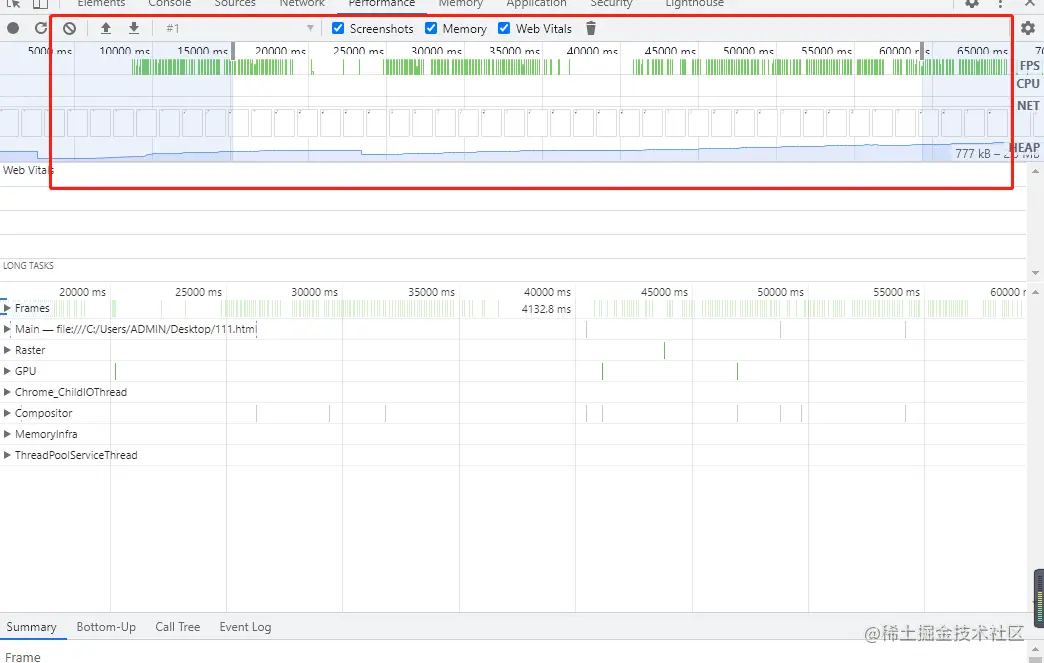
Task: Open the Lighthouse panel tab
Action: (694, 3)
